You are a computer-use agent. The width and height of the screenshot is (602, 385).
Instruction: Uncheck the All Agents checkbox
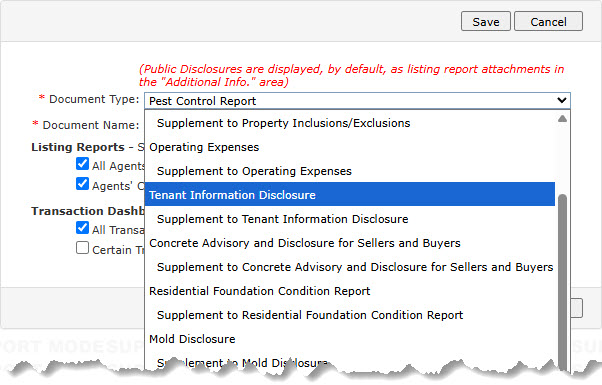tap(82, 164)
